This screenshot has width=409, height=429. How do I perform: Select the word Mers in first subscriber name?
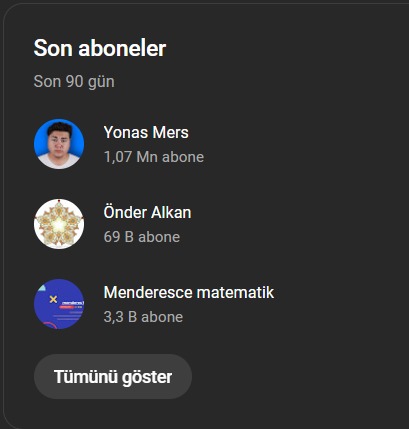tap(170, 132)
